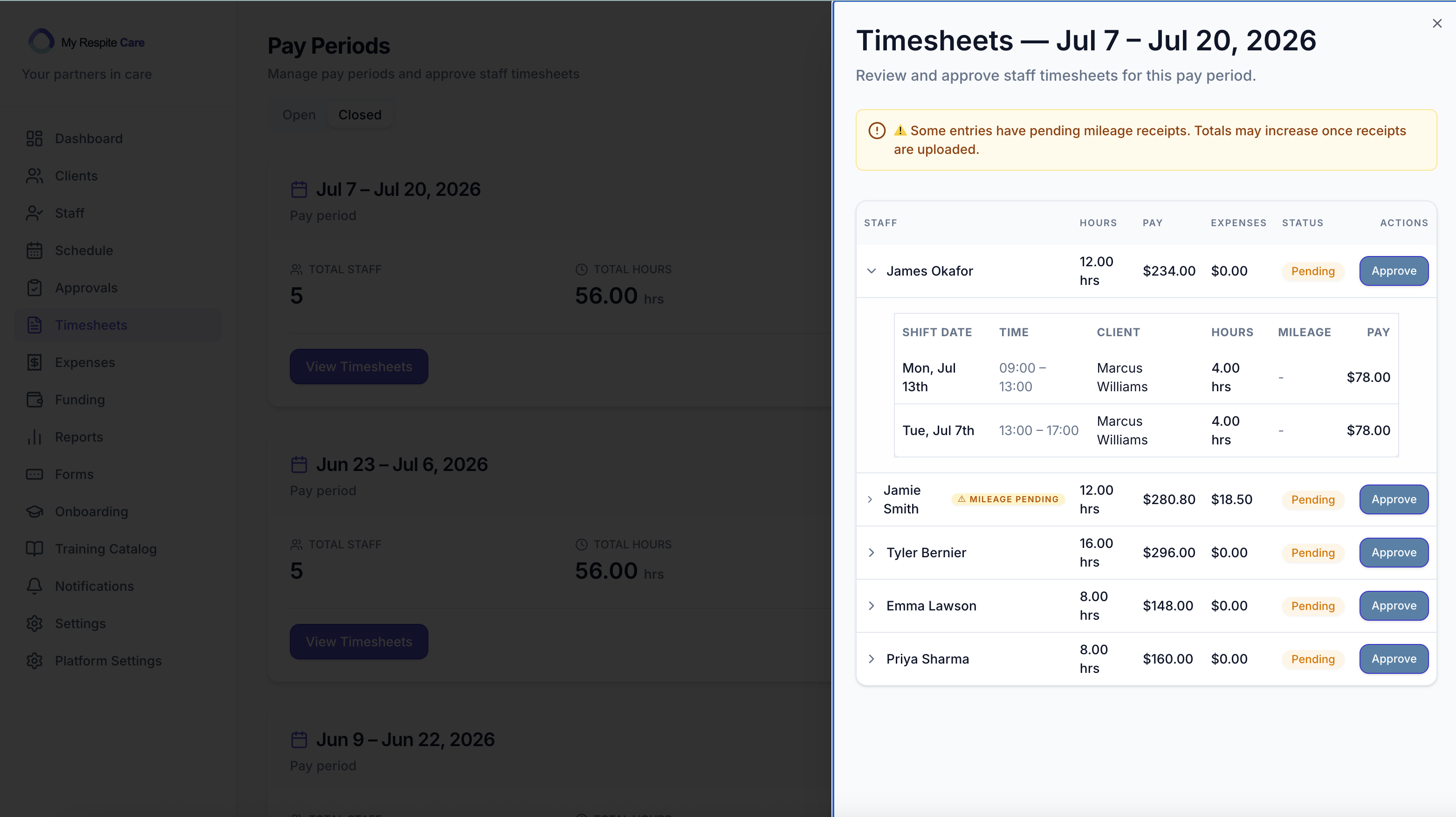Click the Mileage Pending badge for Jamie Smith
1456x817 pixels.
(1009, 499)
